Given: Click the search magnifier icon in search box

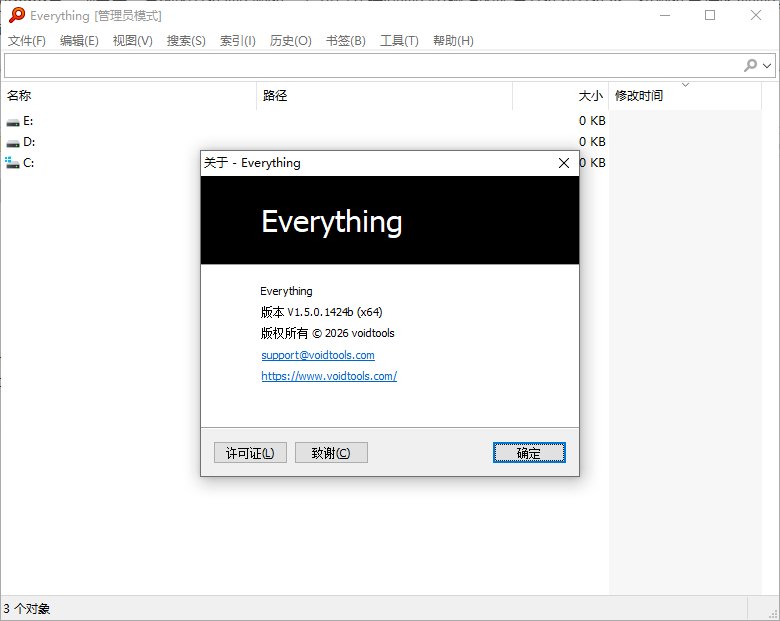Looking at the screenshot, I should point(750,65).
